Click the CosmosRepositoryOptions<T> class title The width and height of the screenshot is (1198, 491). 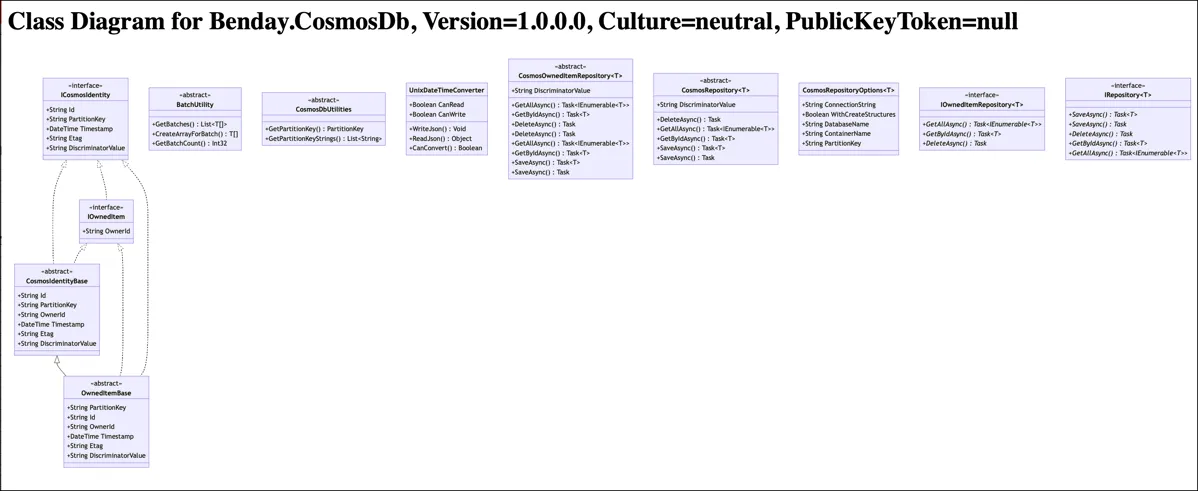coord(849,90)
